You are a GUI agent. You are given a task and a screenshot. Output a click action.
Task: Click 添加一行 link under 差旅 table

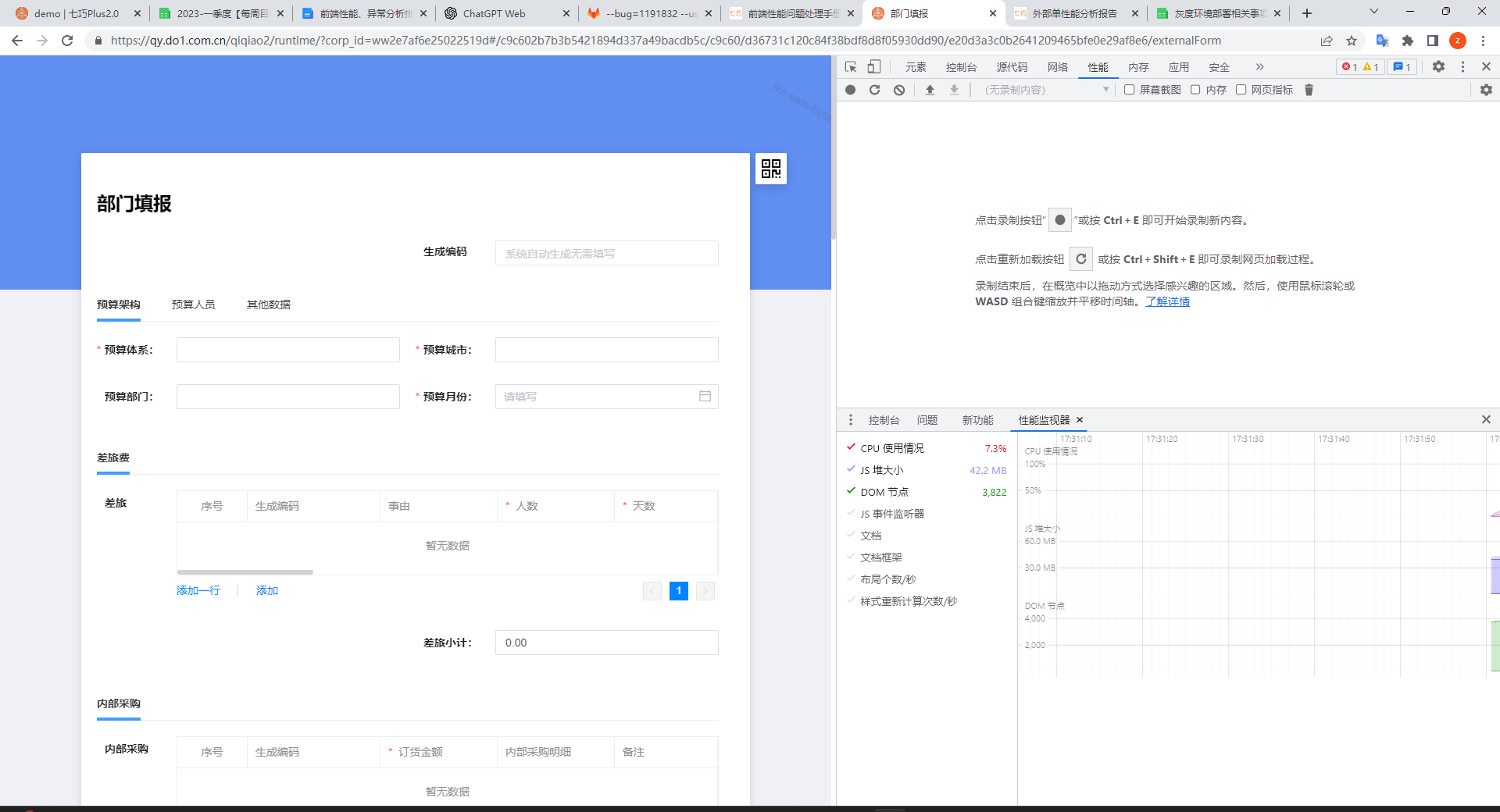pyautogui.click(x=198, y=590)
